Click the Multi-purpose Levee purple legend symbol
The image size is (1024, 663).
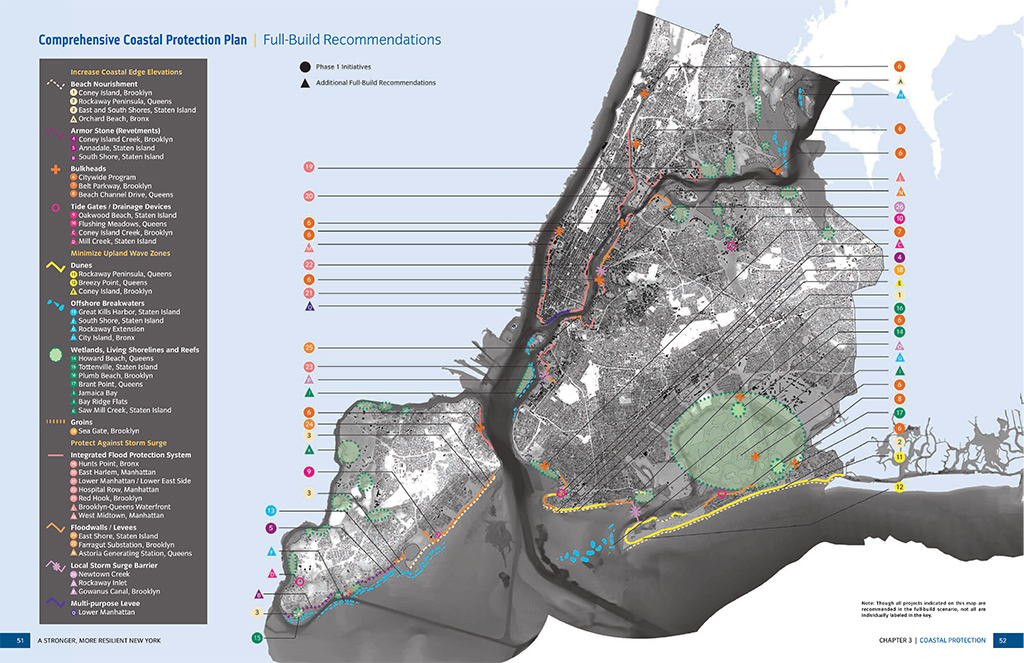click(55, 604)
